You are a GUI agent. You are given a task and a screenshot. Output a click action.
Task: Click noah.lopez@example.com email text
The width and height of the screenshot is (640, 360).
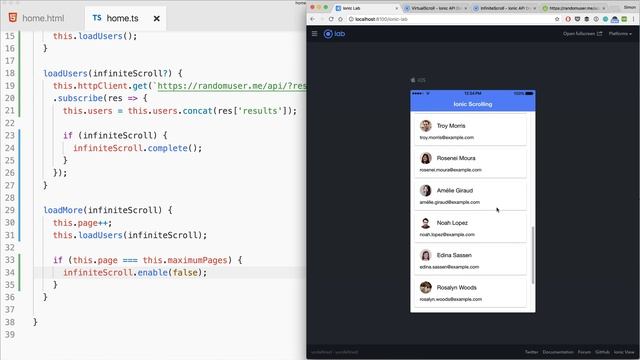(447, 235)
